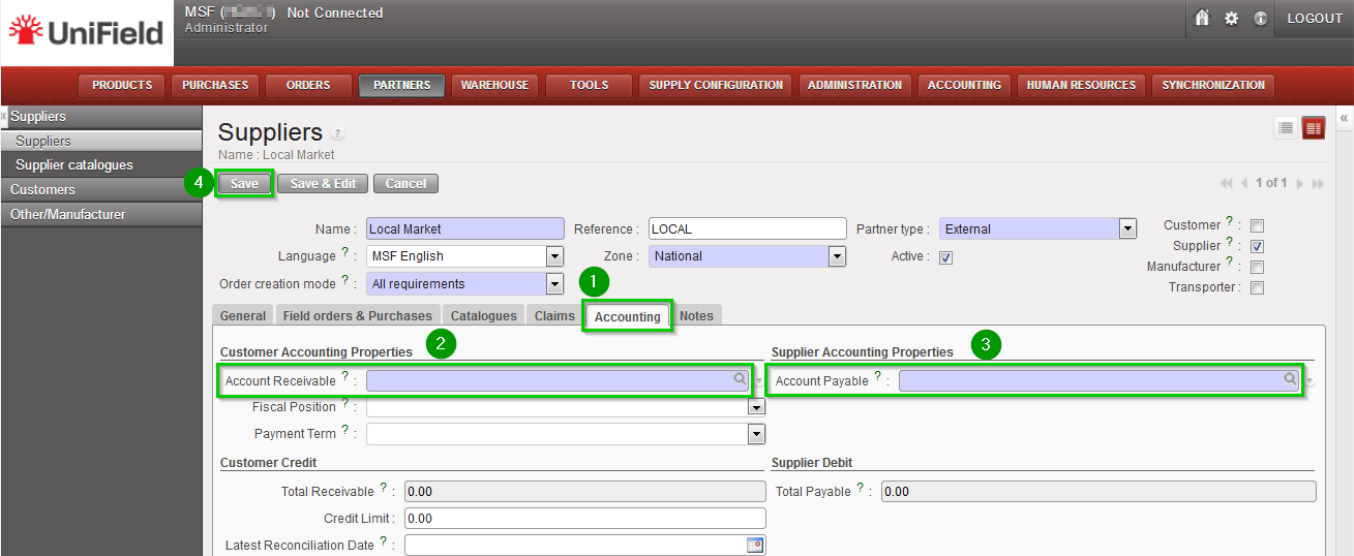Image resolution: width=1354 pixels, height=556 pixels.
Task: Open the Field orders & Purchases tab
Action: [357, 316]
